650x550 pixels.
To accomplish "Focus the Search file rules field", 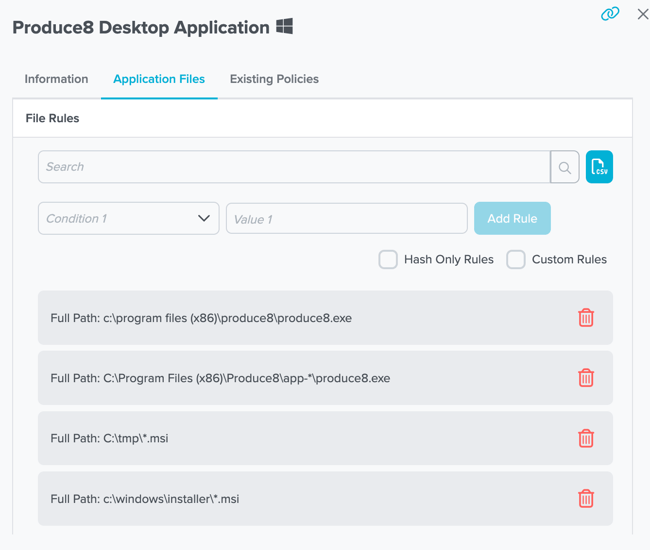I will tap(294, 167).
